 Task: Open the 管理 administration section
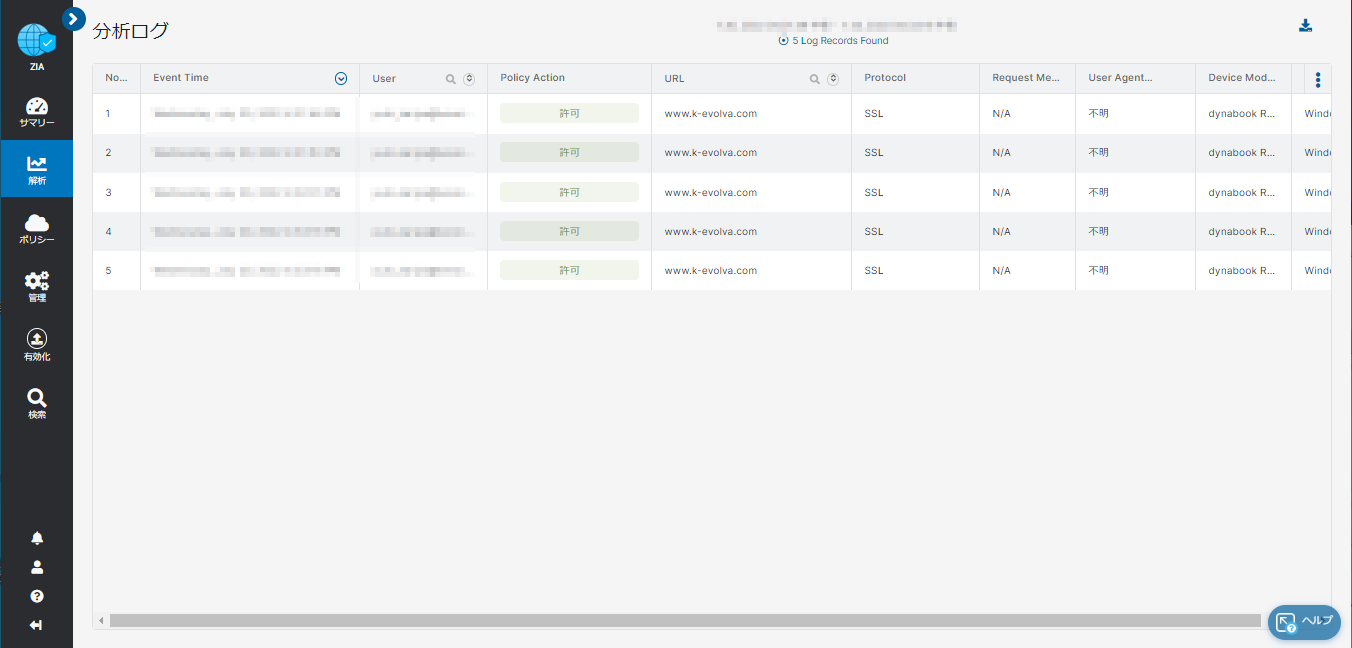37,287
